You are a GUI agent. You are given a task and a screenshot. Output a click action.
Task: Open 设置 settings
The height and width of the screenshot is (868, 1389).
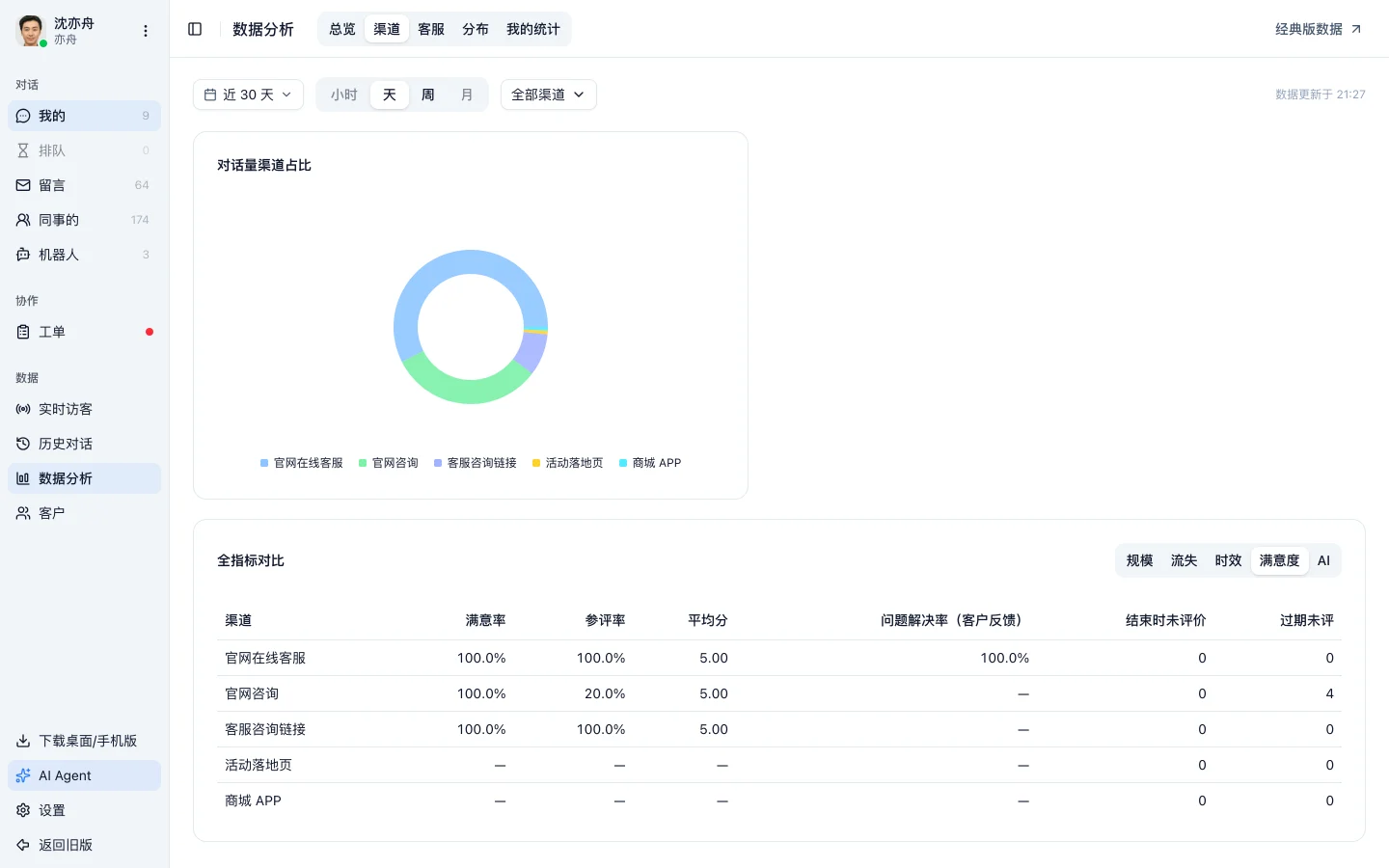84,810
